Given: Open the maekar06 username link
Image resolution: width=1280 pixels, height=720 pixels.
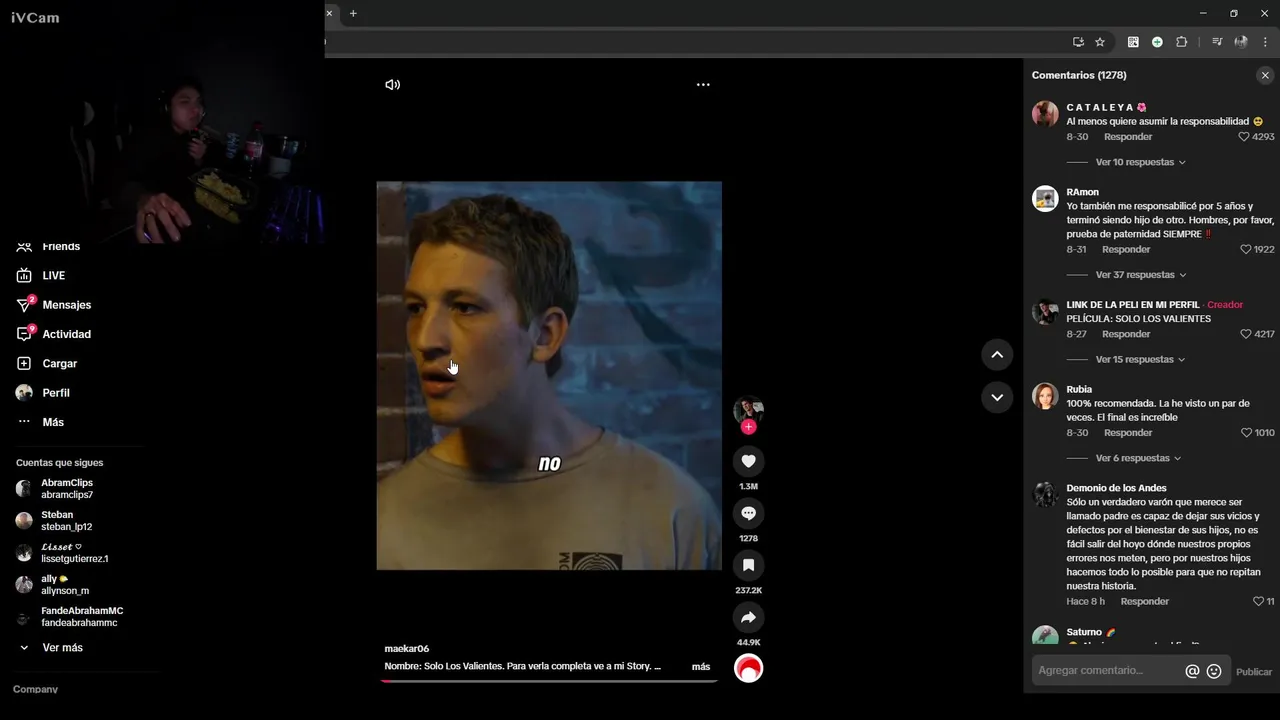Looking at the screenshot, I should 407,649.
